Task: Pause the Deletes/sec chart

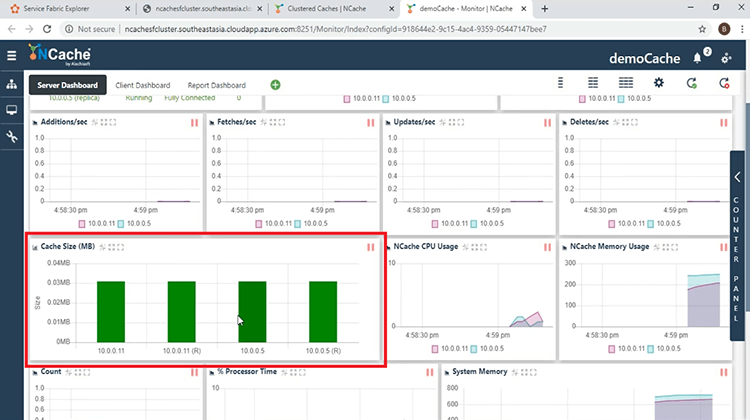Action: [x=724, y=123]
